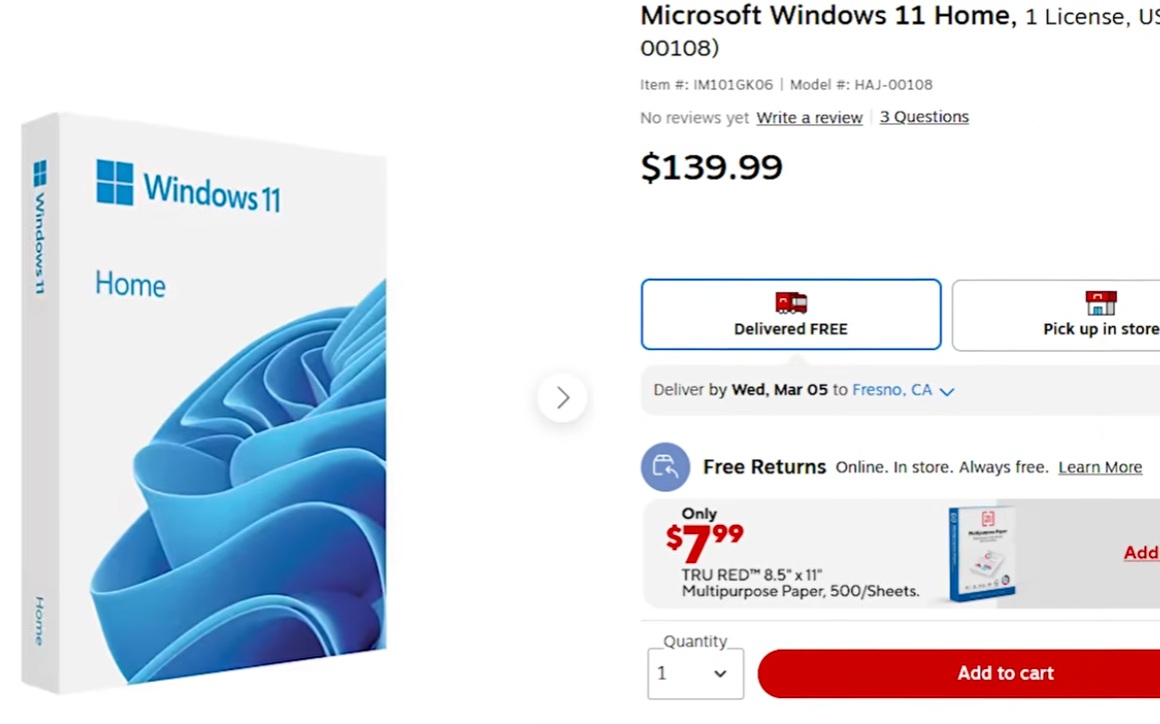Viewport: 1160px width, 724px height.
Task: Select the Delivered FREE option label
Action: click(790, 329)
